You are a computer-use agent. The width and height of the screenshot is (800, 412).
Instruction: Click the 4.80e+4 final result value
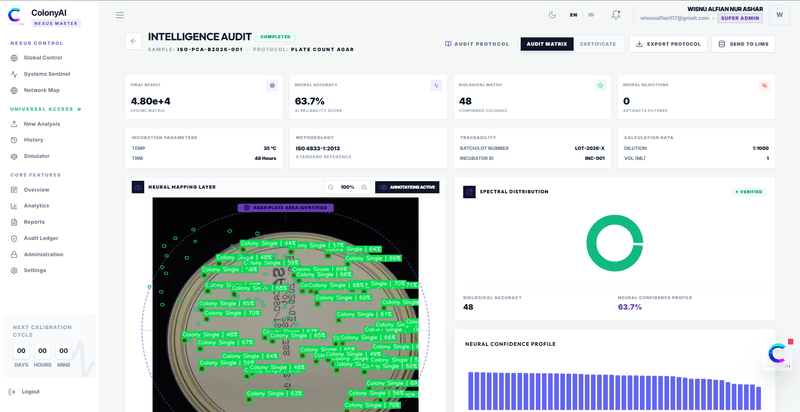[x=151, y=101]
